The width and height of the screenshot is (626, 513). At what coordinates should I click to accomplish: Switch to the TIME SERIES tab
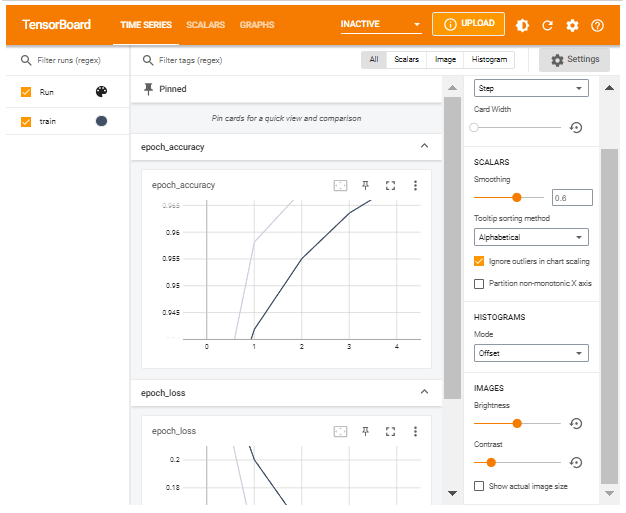point(146,25)
